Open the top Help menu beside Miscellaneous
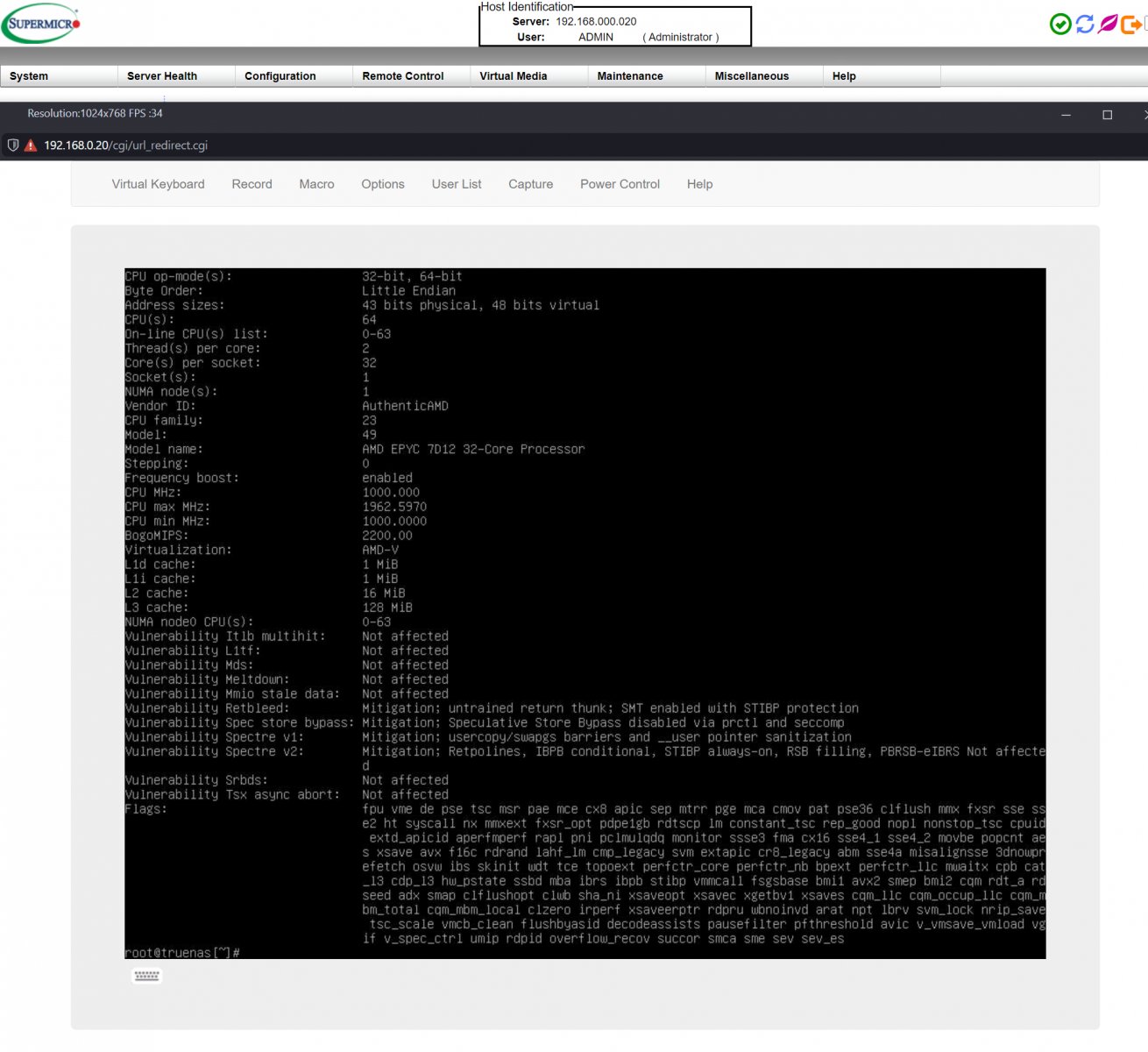Image resolution: width=1148 pixels, height=1052 pixels. [881, 76]
